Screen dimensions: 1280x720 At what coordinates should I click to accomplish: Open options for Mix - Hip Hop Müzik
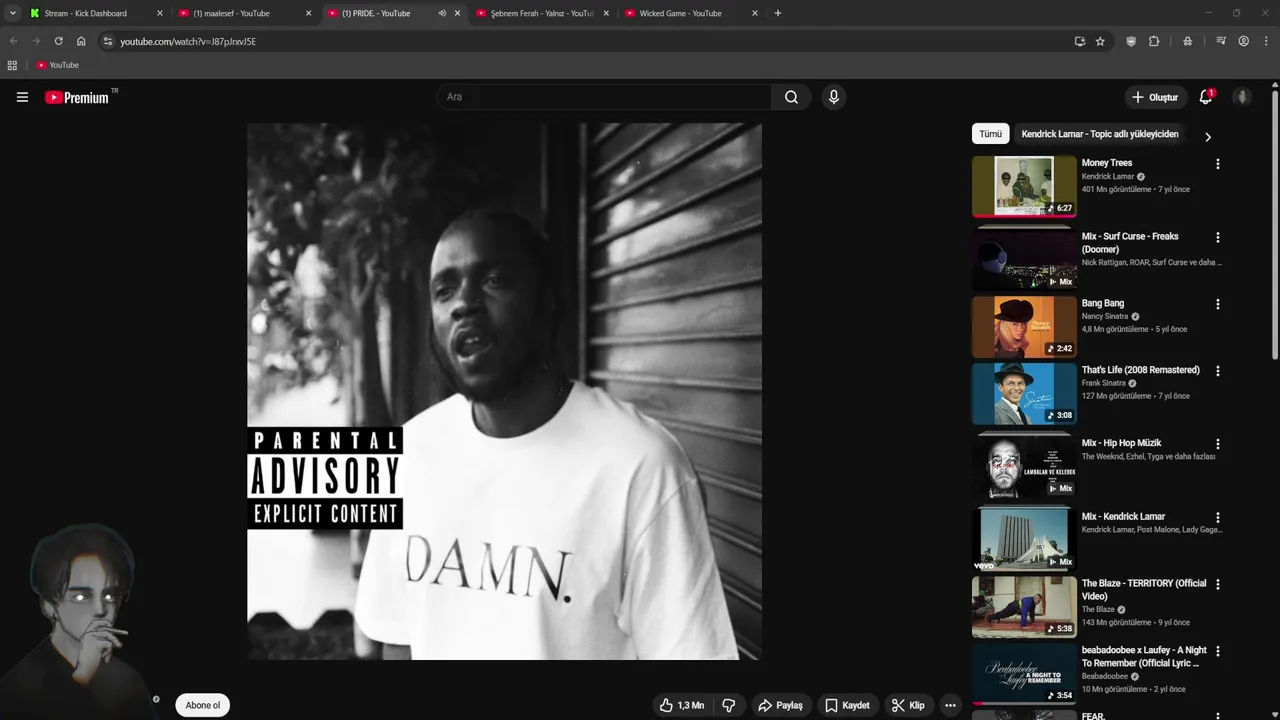click(1217, 444)
